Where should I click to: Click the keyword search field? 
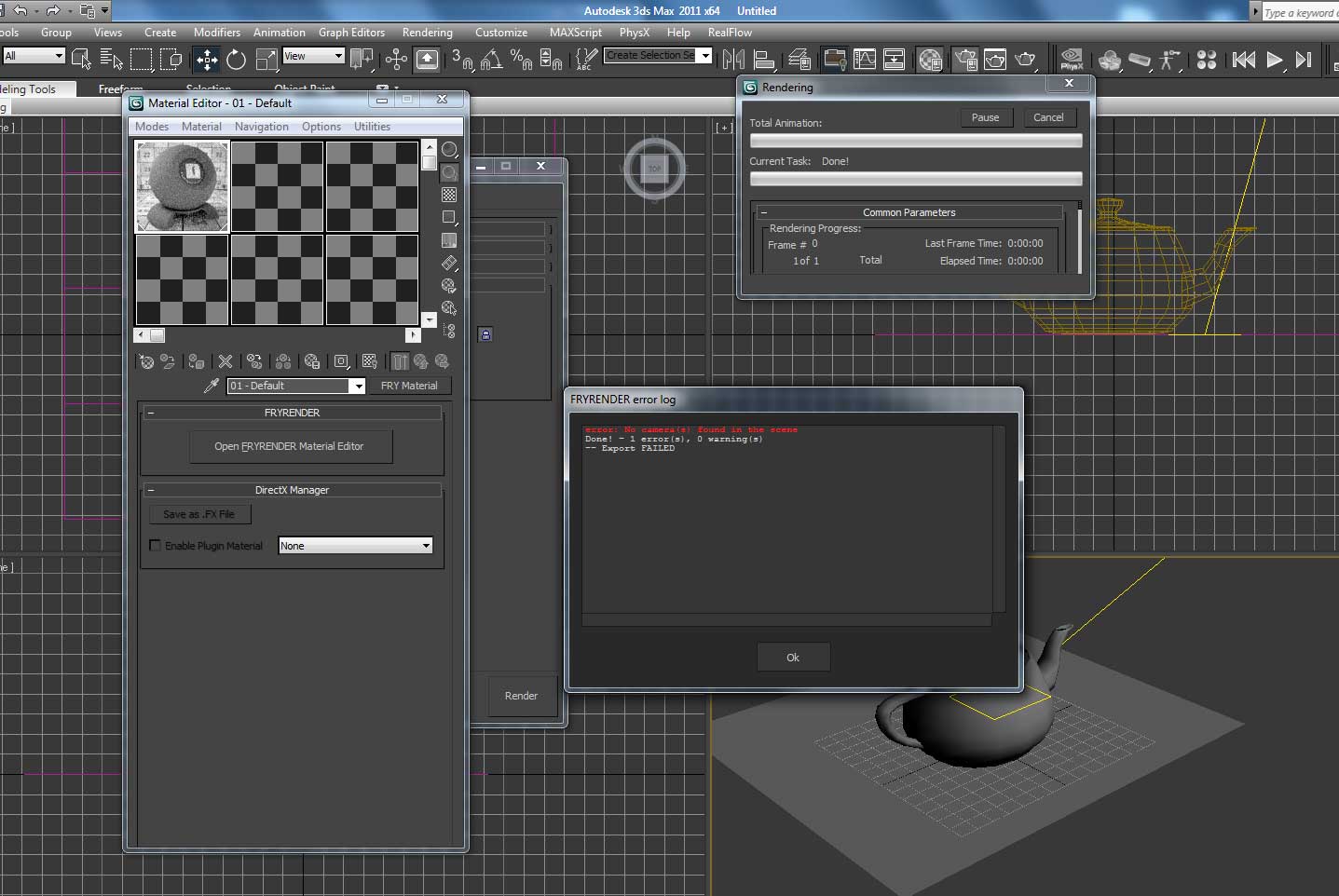1300,12
